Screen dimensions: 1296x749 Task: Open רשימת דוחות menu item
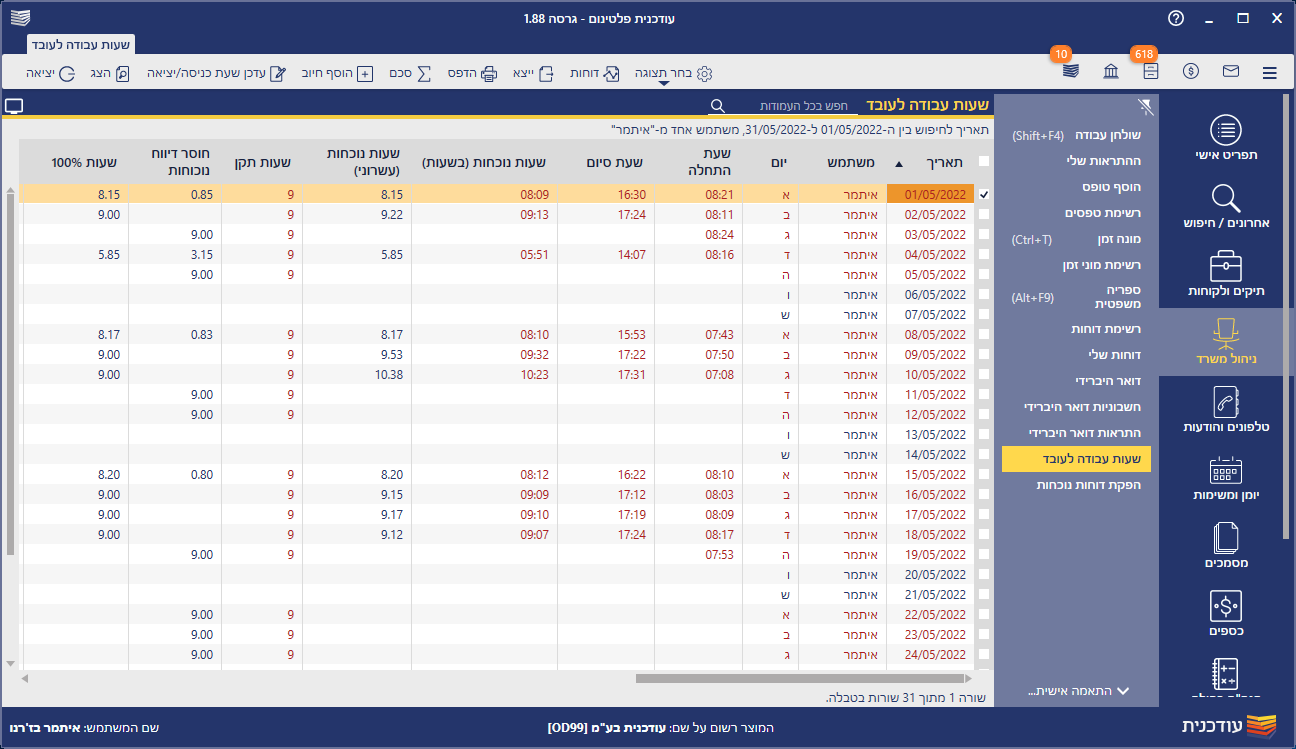1076,329
